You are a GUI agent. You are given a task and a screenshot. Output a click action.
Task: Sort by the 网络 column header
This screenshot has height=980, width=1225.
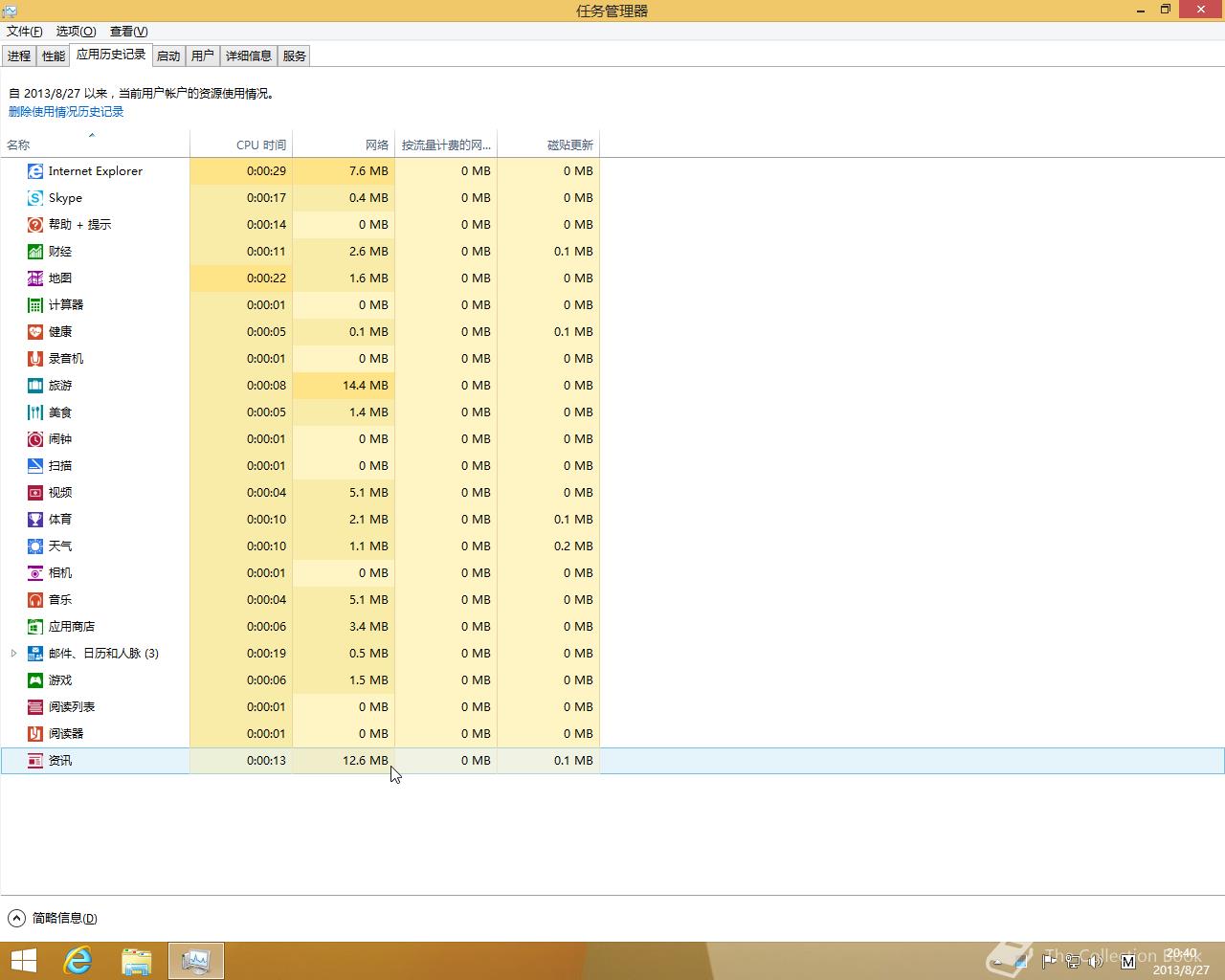344,145
